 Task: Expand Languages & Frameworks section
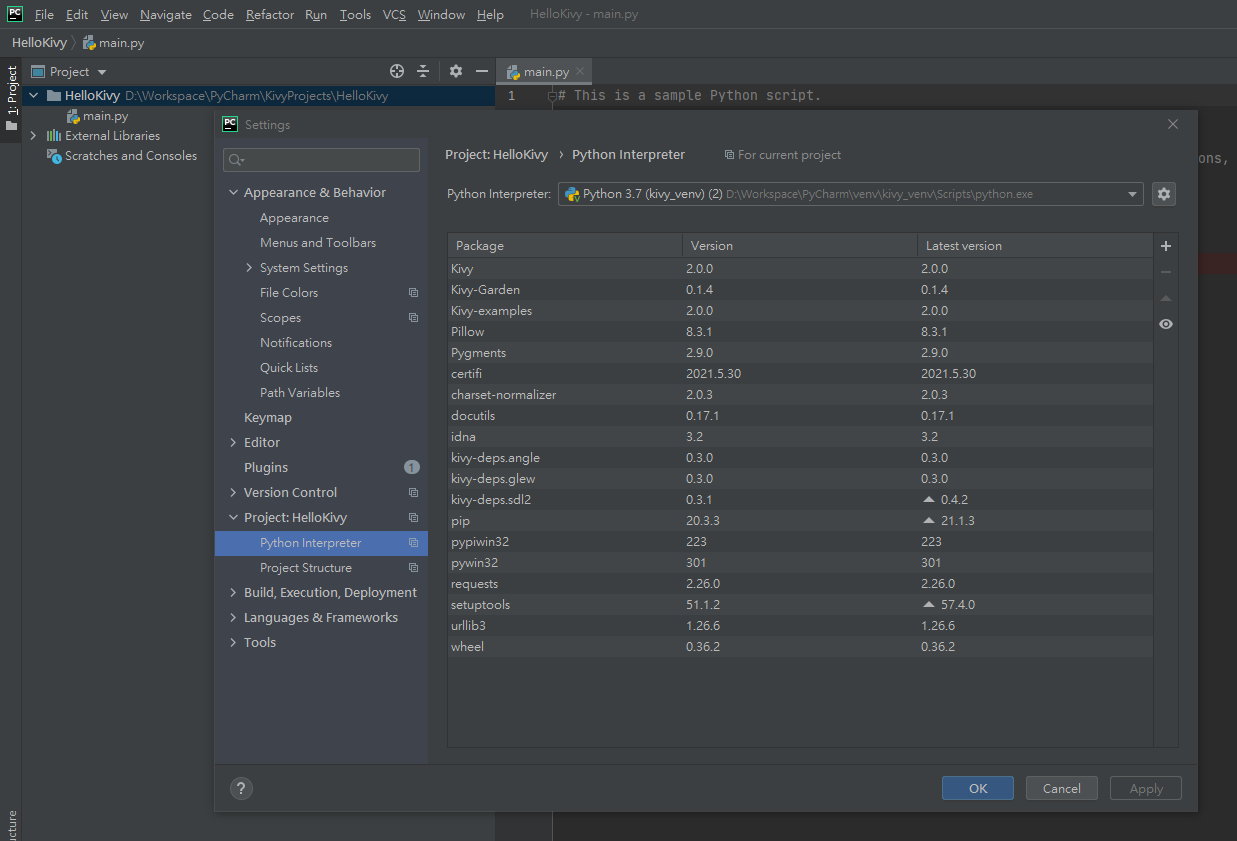coord(233,618)
